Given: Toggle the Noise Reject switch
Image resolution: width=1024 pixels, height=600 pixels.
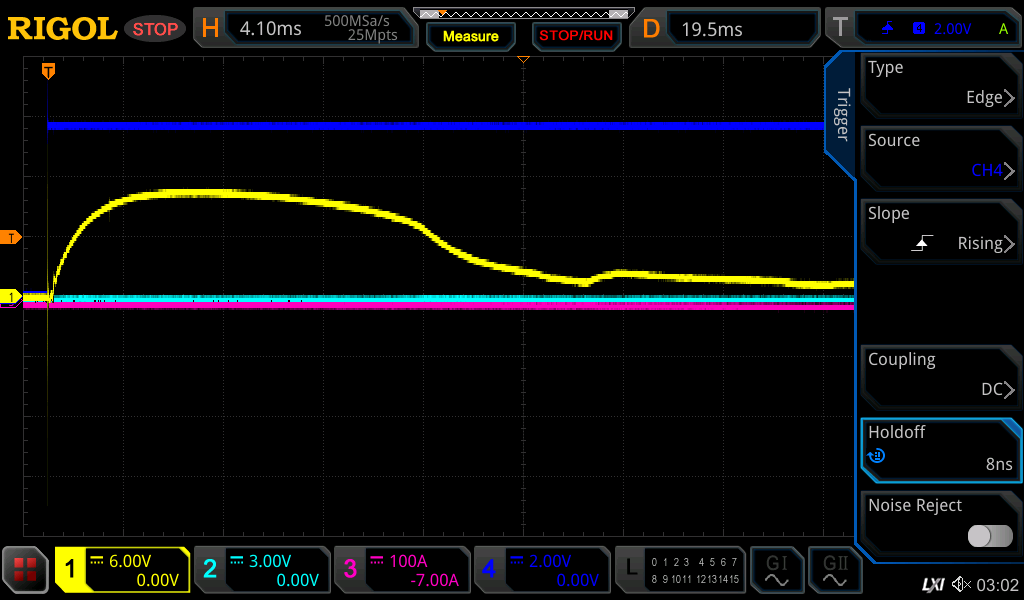Looking at the screenshot, I should 990,536.
